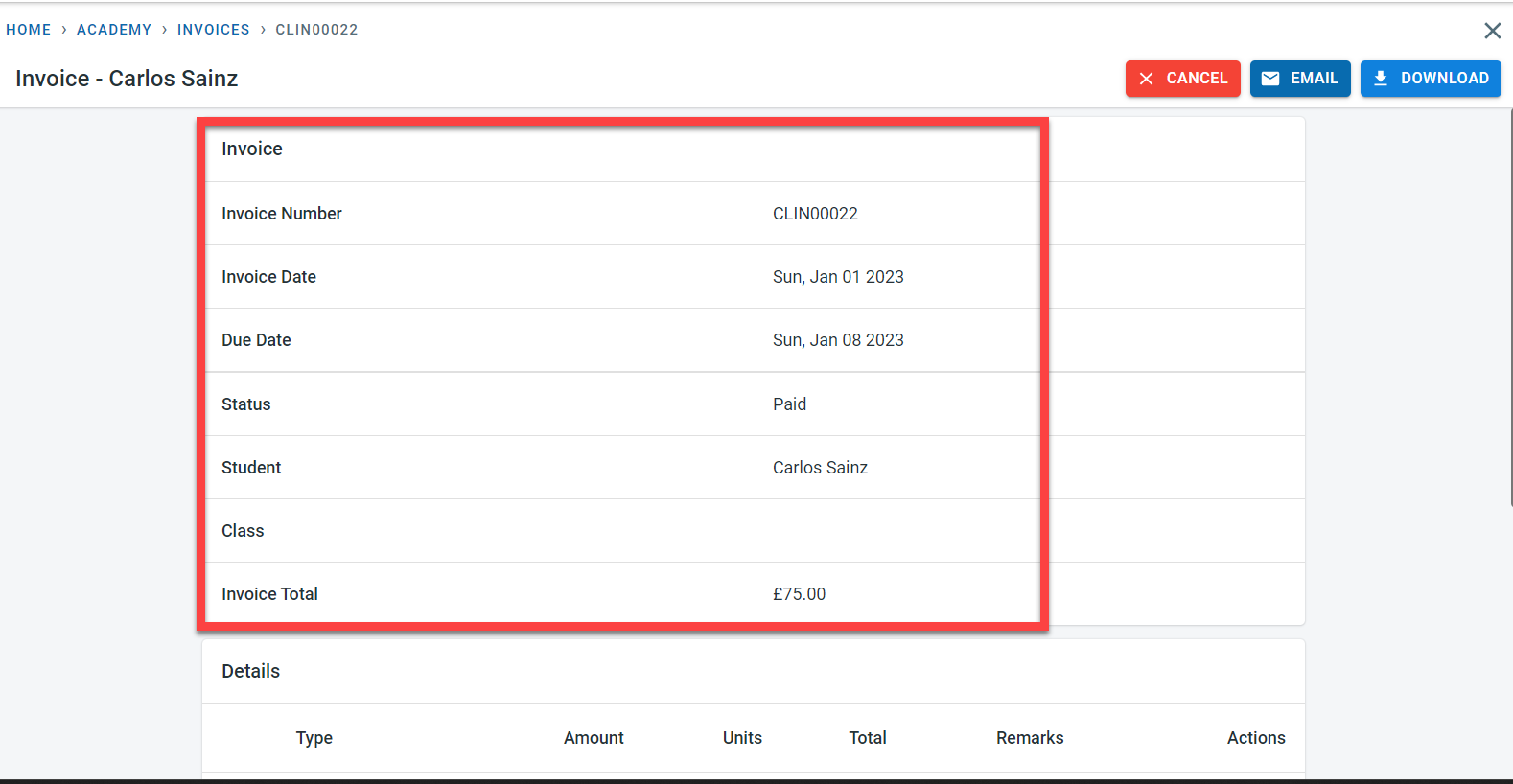The image size is (1513, 784).
Task: Click the envelope icon on the Email button
Action: click(x=1270, y=79)
